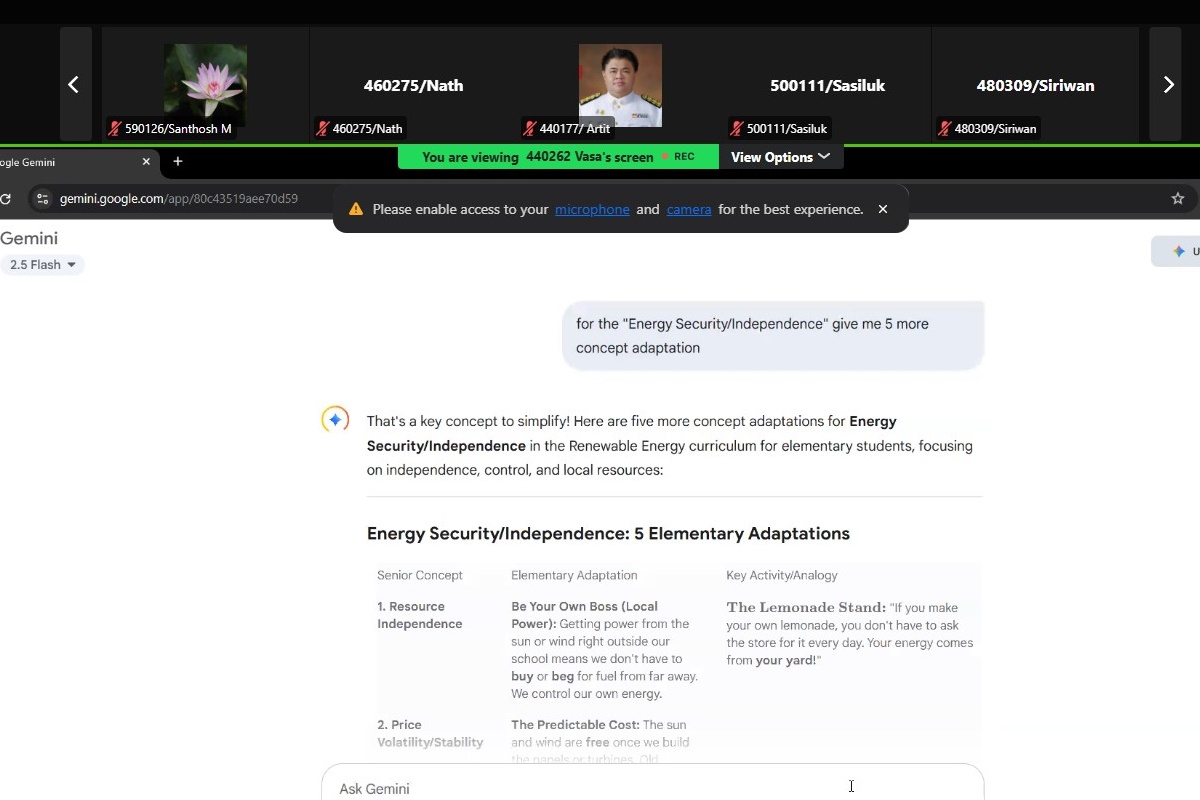Select the 590126/Santhosh M lotus thumbnail
The width and height of the screenshot is (1200, 800).
tap(205, 85)
